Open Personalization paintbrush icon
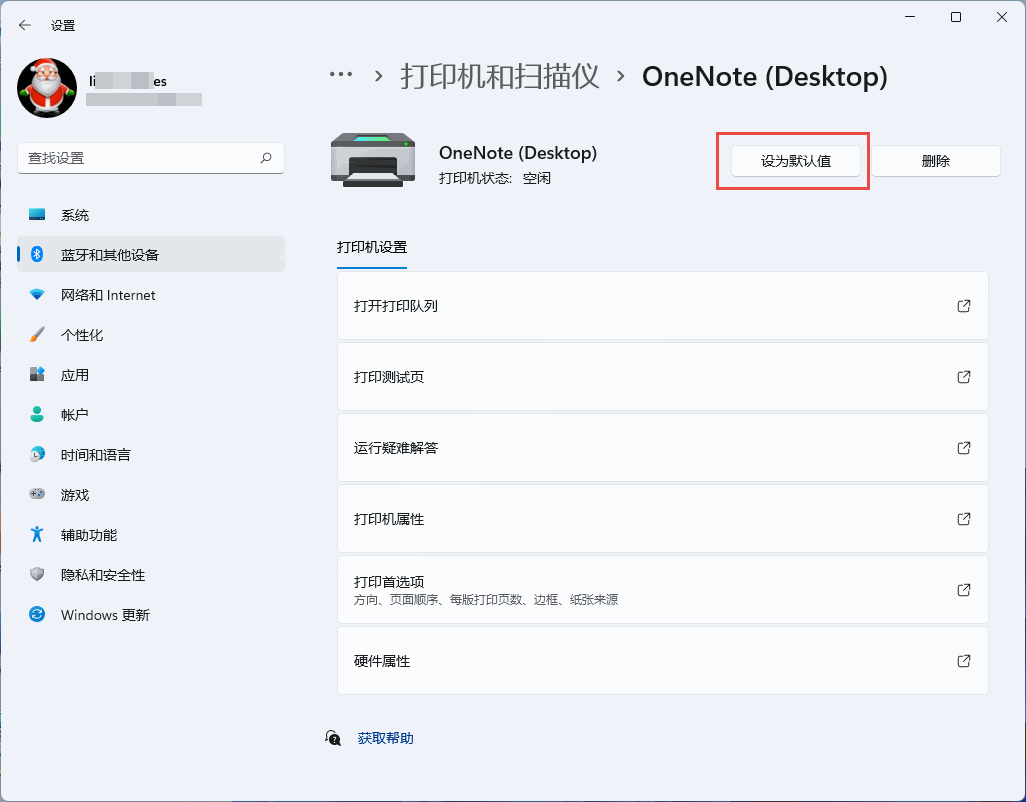 click(37, 334)
